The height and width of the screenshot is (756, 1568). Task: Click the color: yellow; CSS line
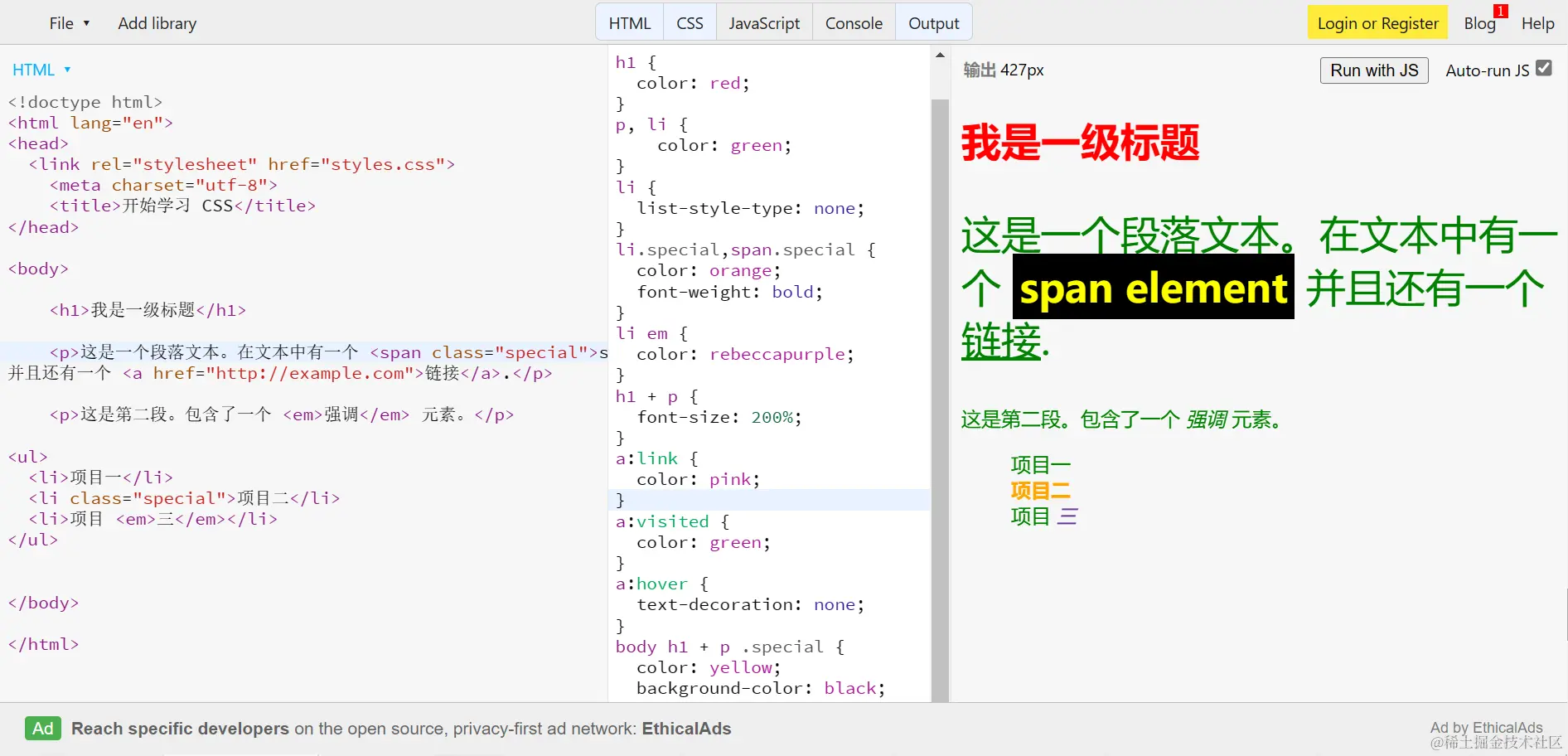coord(709,667)
